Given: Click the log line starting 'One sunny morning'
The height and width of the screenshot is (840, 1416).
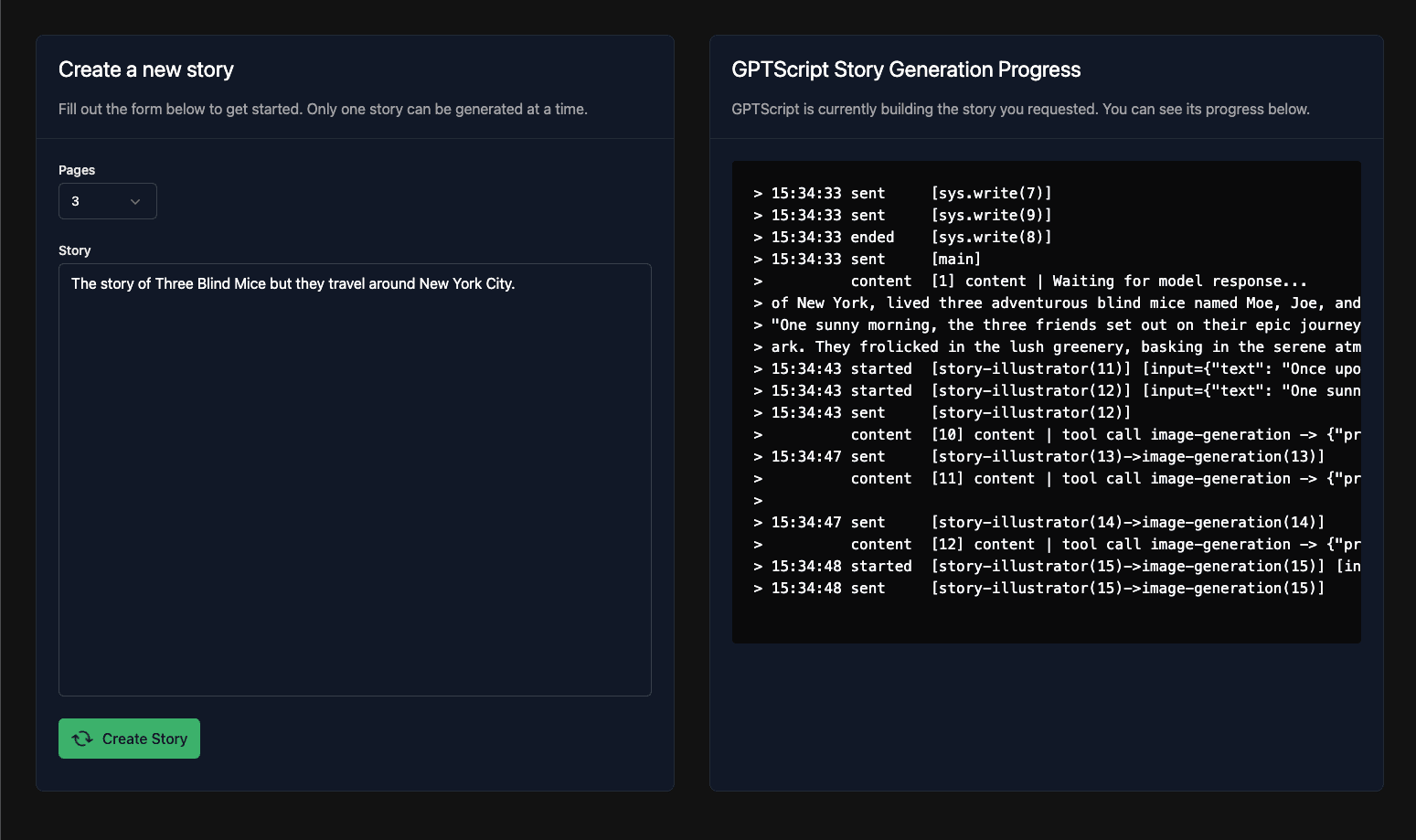Looking at the screenshot, I should pos(1057,324).
